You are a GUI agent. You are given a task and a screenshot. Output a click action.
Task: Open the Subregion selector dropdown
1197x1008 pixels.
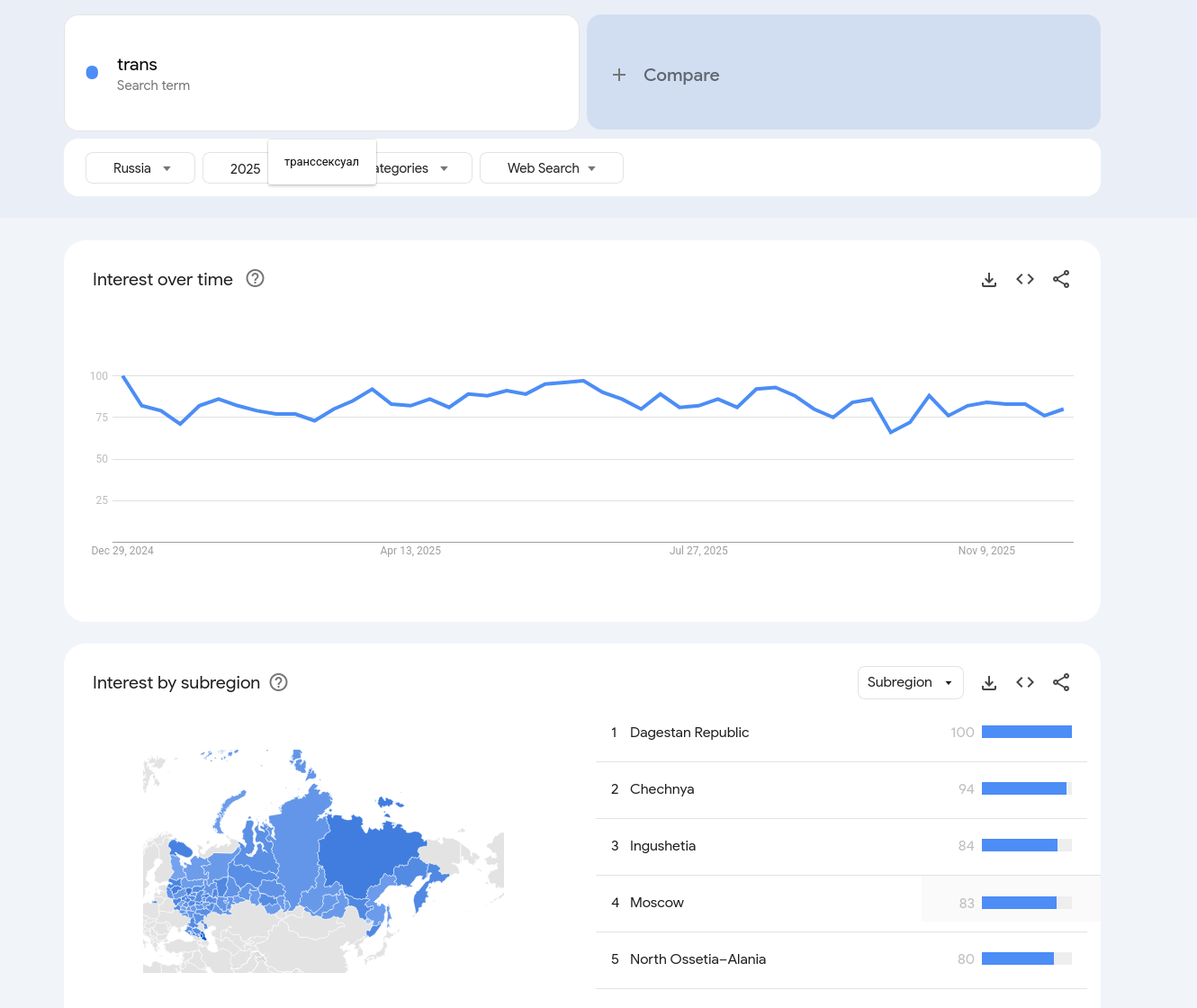(x=910, y=683)
